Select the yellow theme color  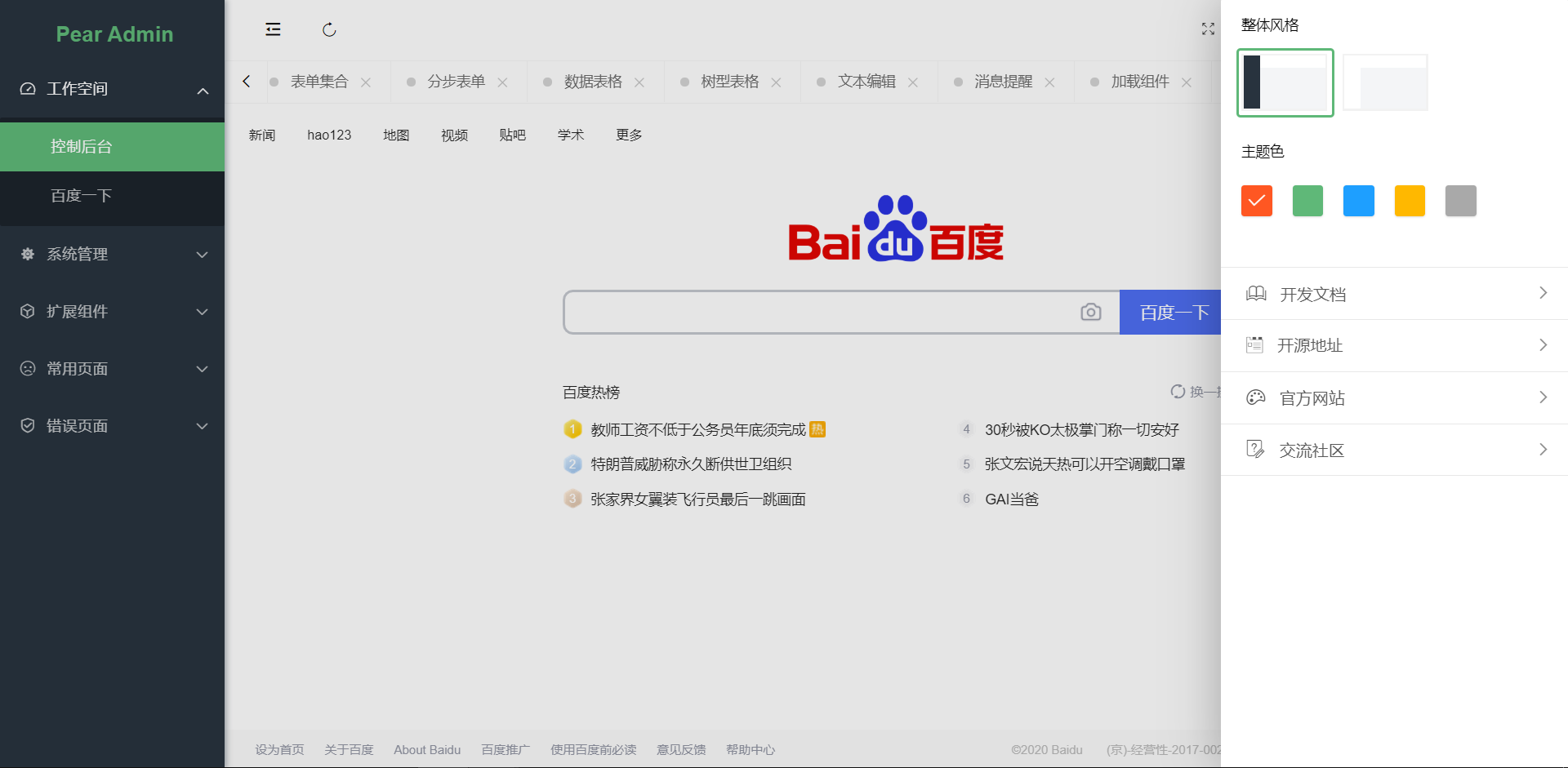pos(1410,201)
